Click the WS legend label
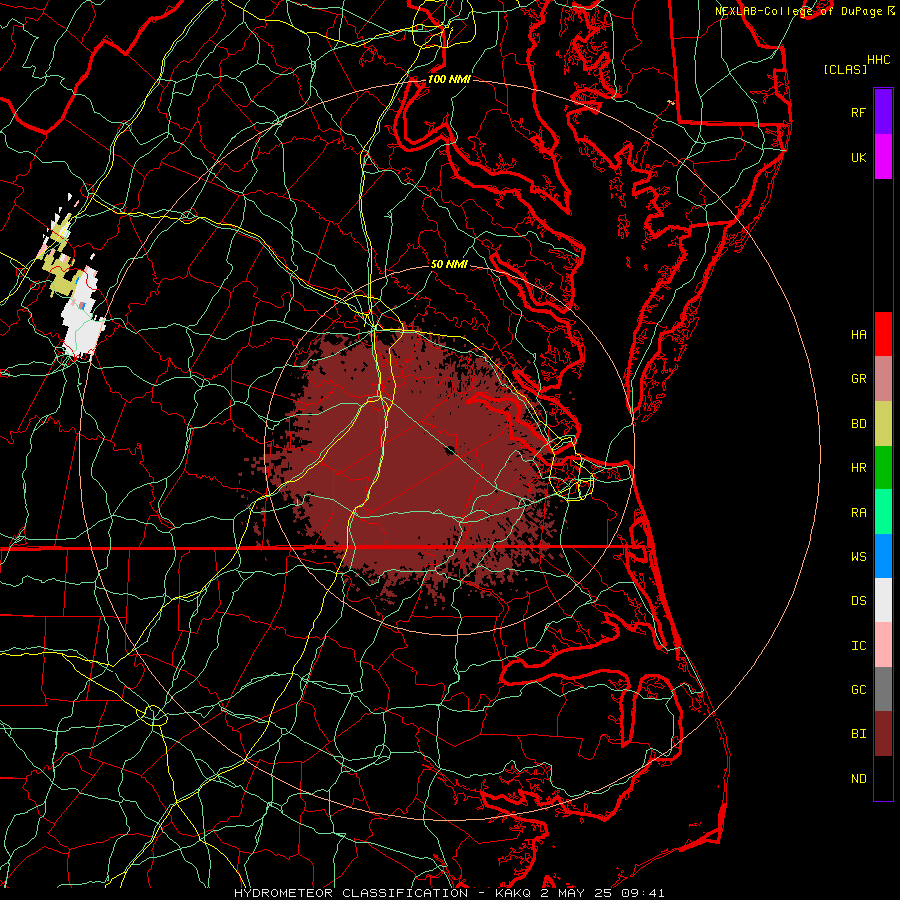 (858, 557)
